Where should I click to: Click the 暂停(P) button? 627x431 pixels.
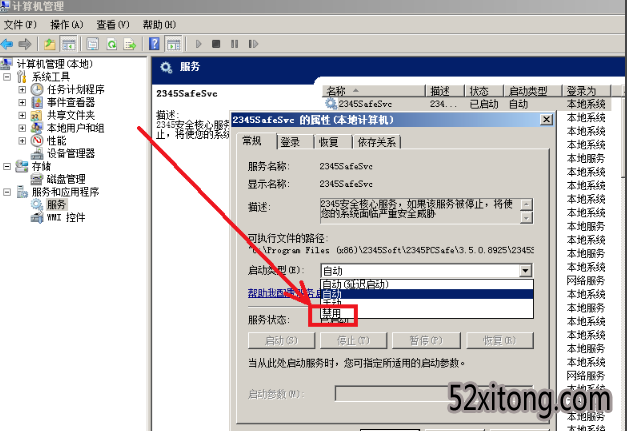click(426, 341)
